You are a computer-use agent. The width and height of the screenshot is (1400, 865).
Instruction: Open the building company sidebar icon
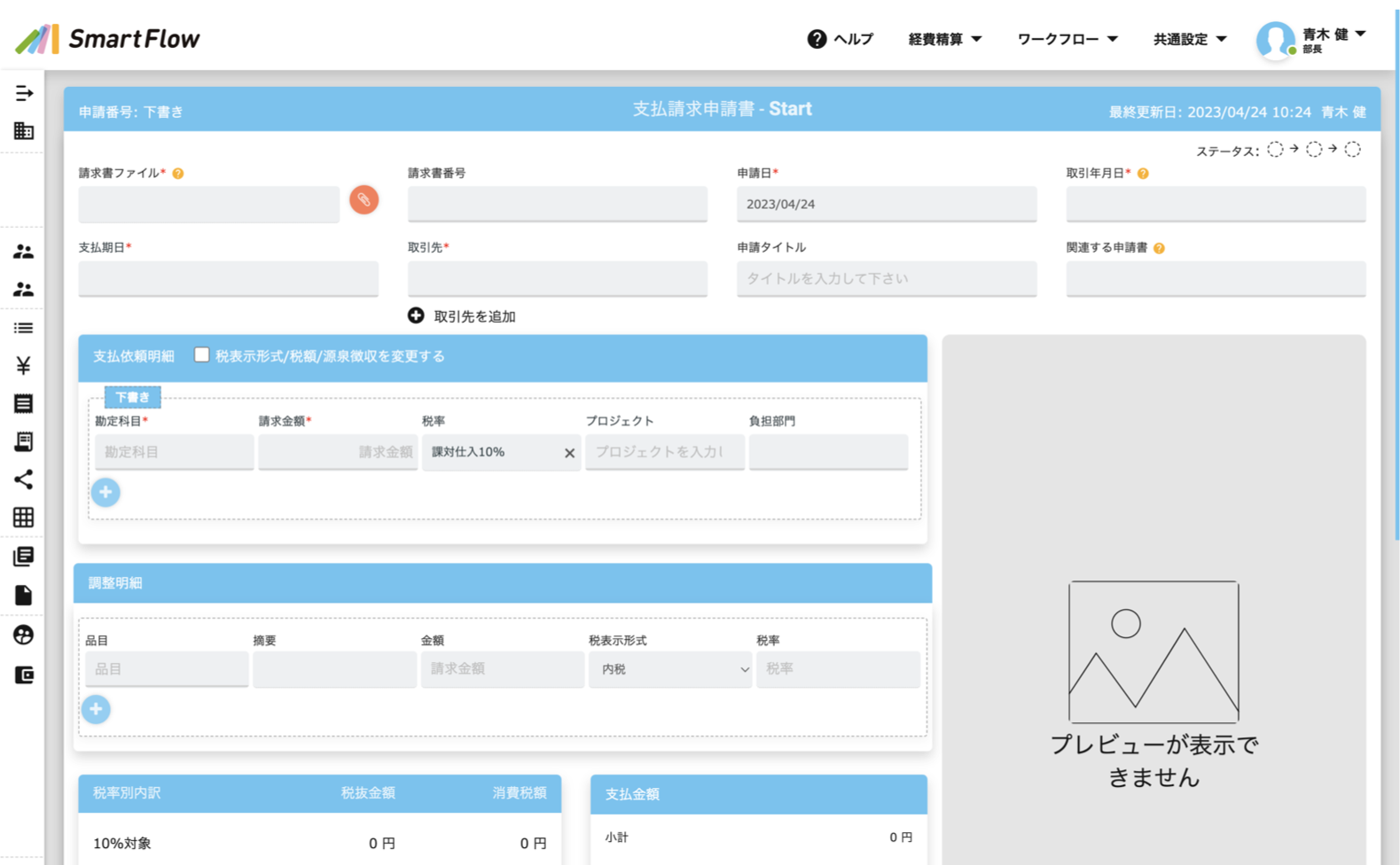click(24, 131)
